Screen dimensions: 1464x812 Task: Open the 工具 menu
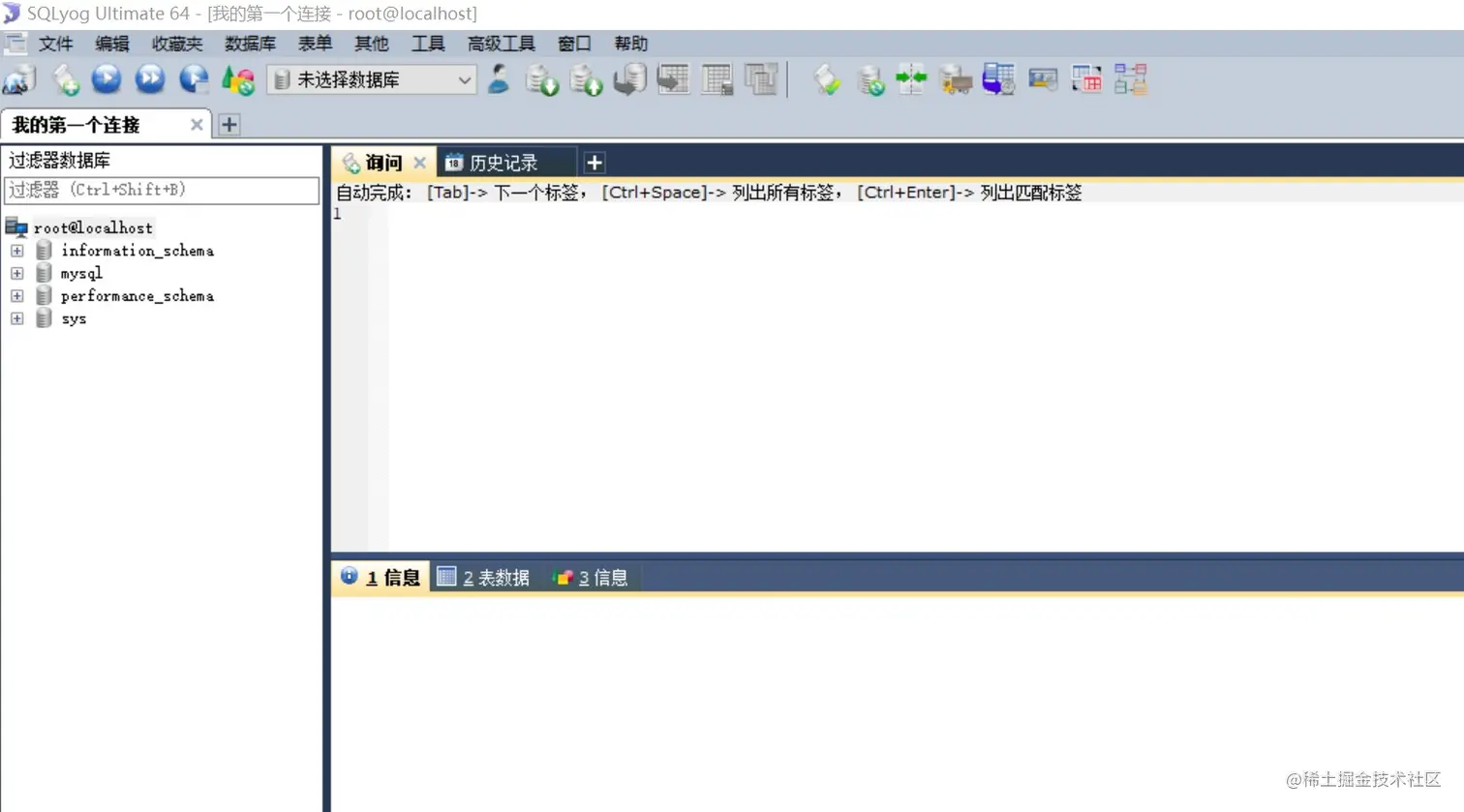(428, 44)
